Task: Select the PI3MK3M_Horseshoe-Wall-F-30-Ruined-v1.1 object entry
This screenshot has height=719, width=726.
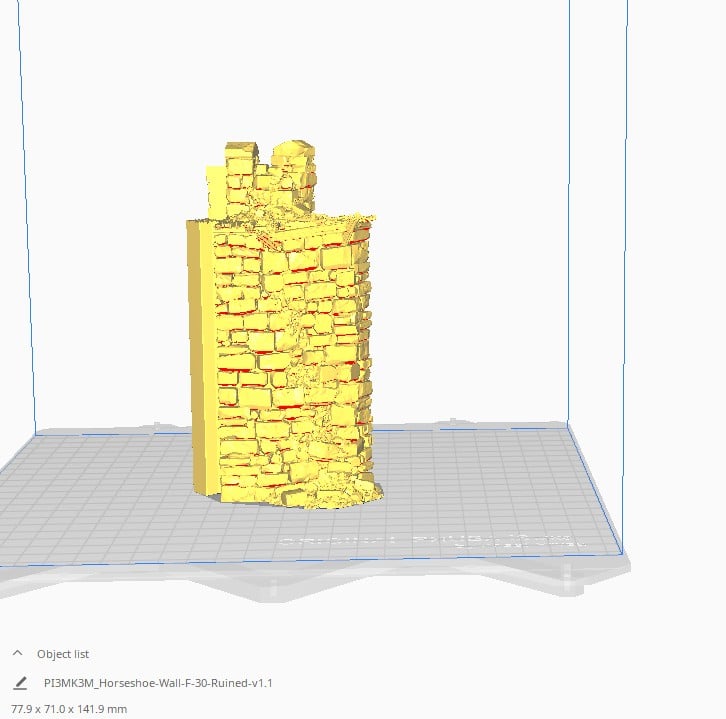Action: (x=158, y=683)
